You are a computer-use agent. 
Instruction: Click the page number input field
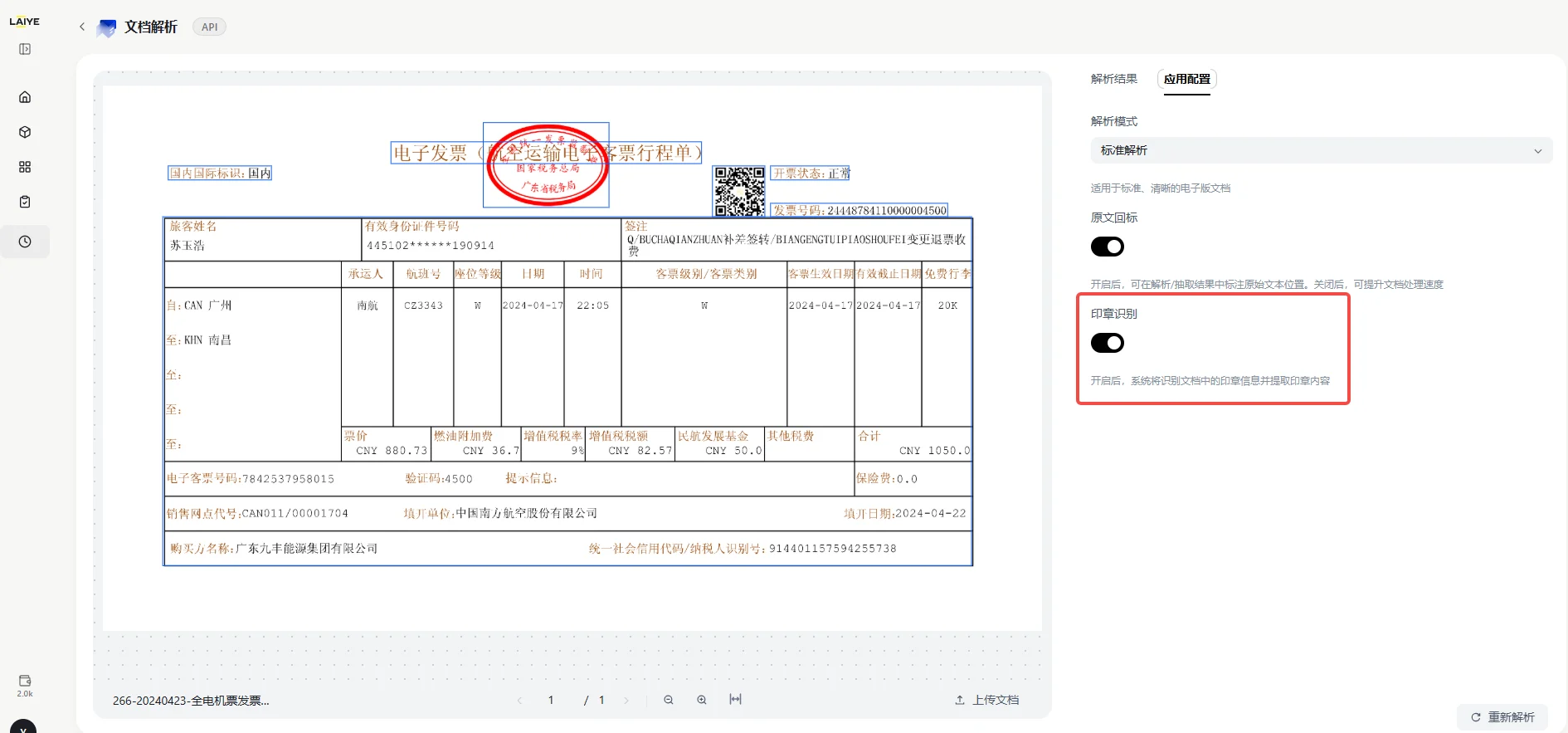[x=551, y=701]
